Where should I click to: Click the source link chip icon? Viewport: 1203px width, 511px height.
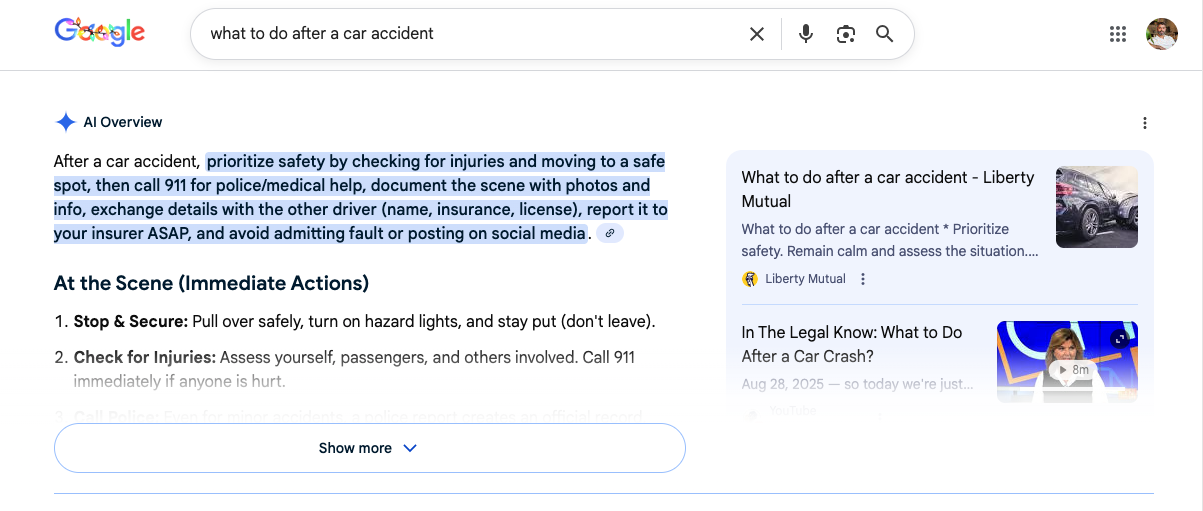coord(610,233)
